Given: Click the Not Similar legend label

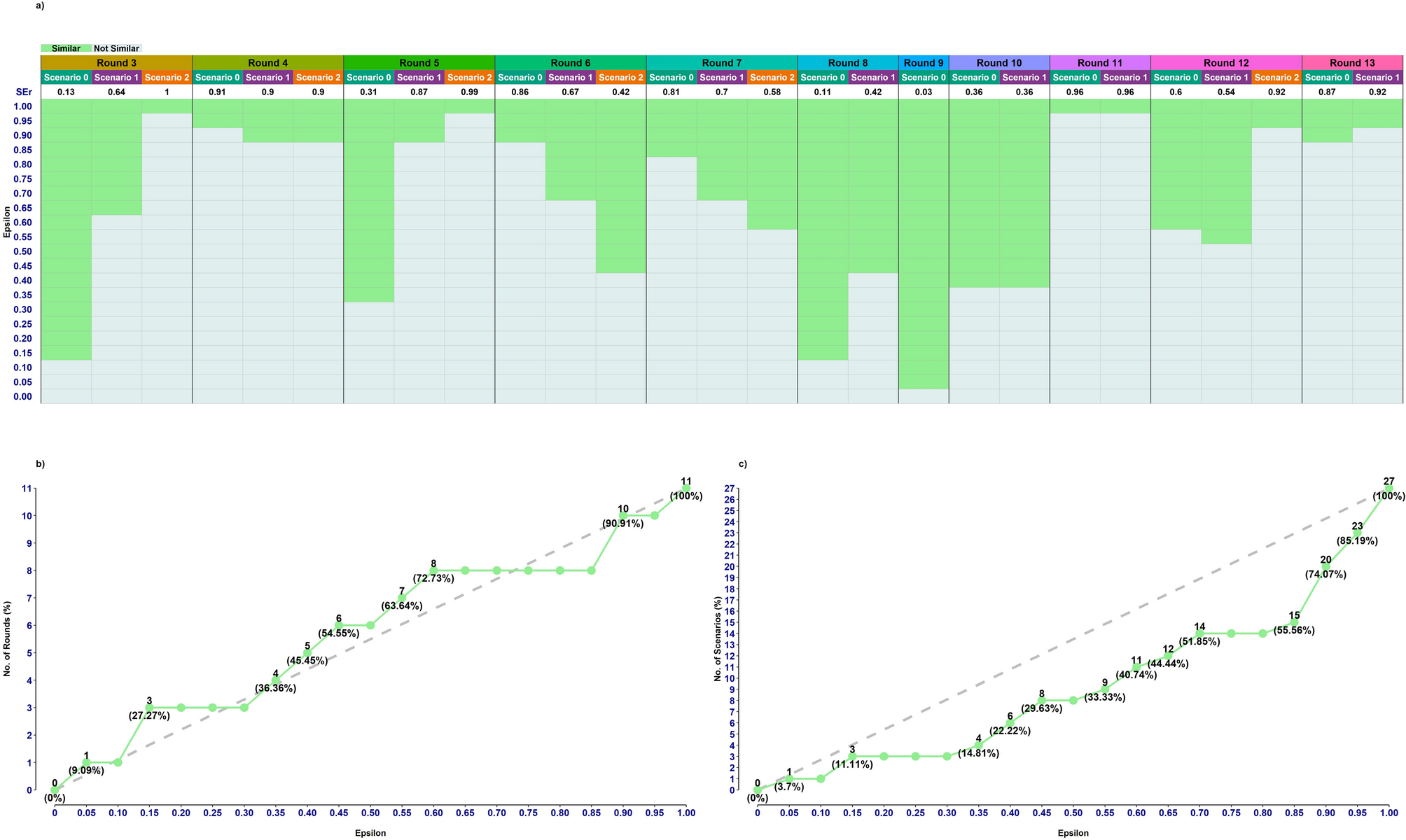Looking at the screenshot, I should pyautogui.click(x=116, y=49).
